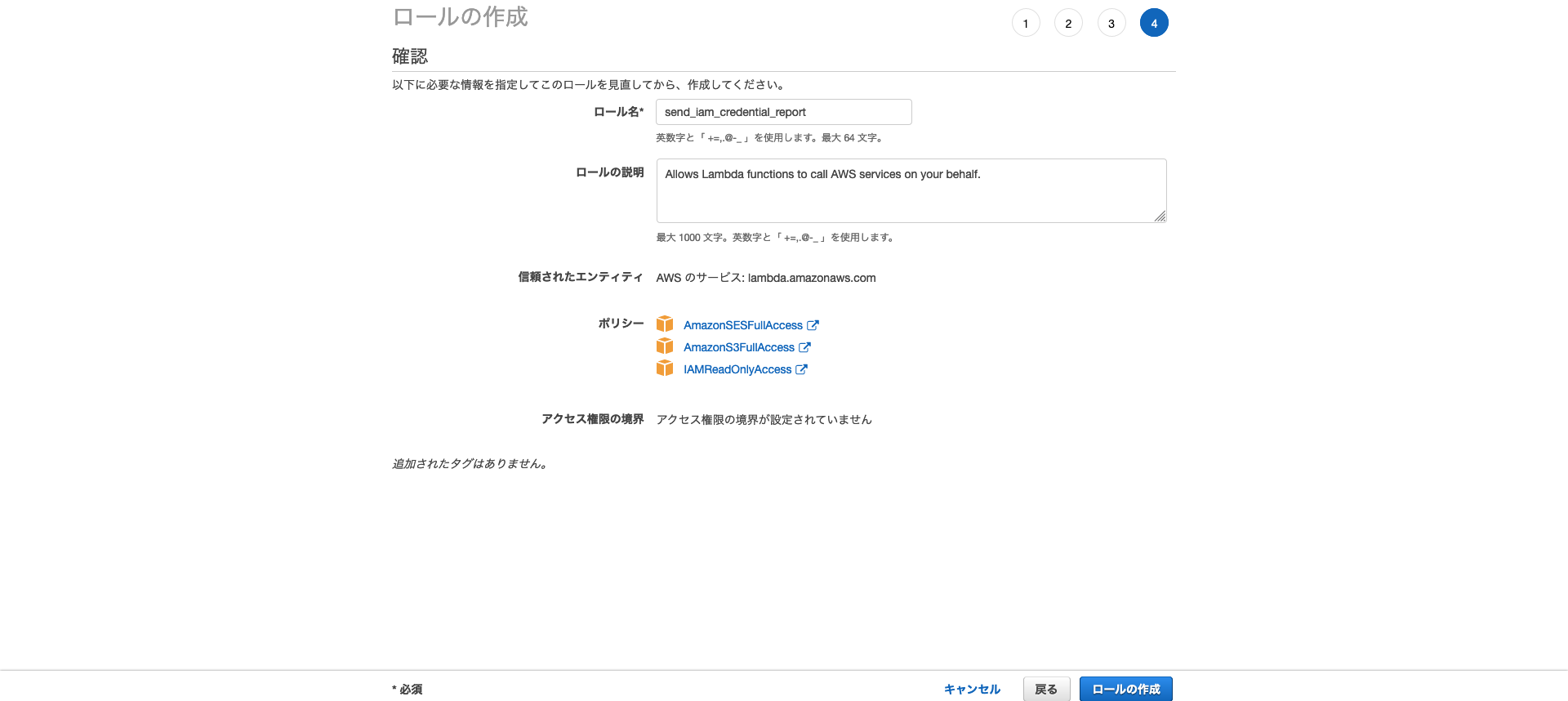Open the AmazonS3FullAccess external link icon
The image size is (1568, 701).
tap(804, 347)
